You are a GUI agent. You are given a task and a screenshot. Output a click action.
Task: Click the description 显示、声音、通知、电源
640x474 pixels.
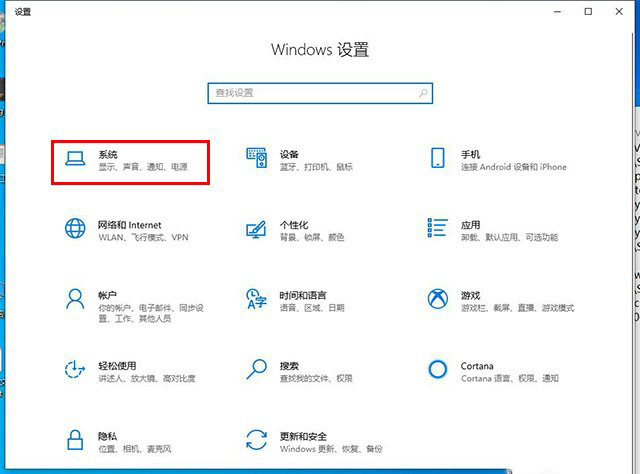point(143,167)
